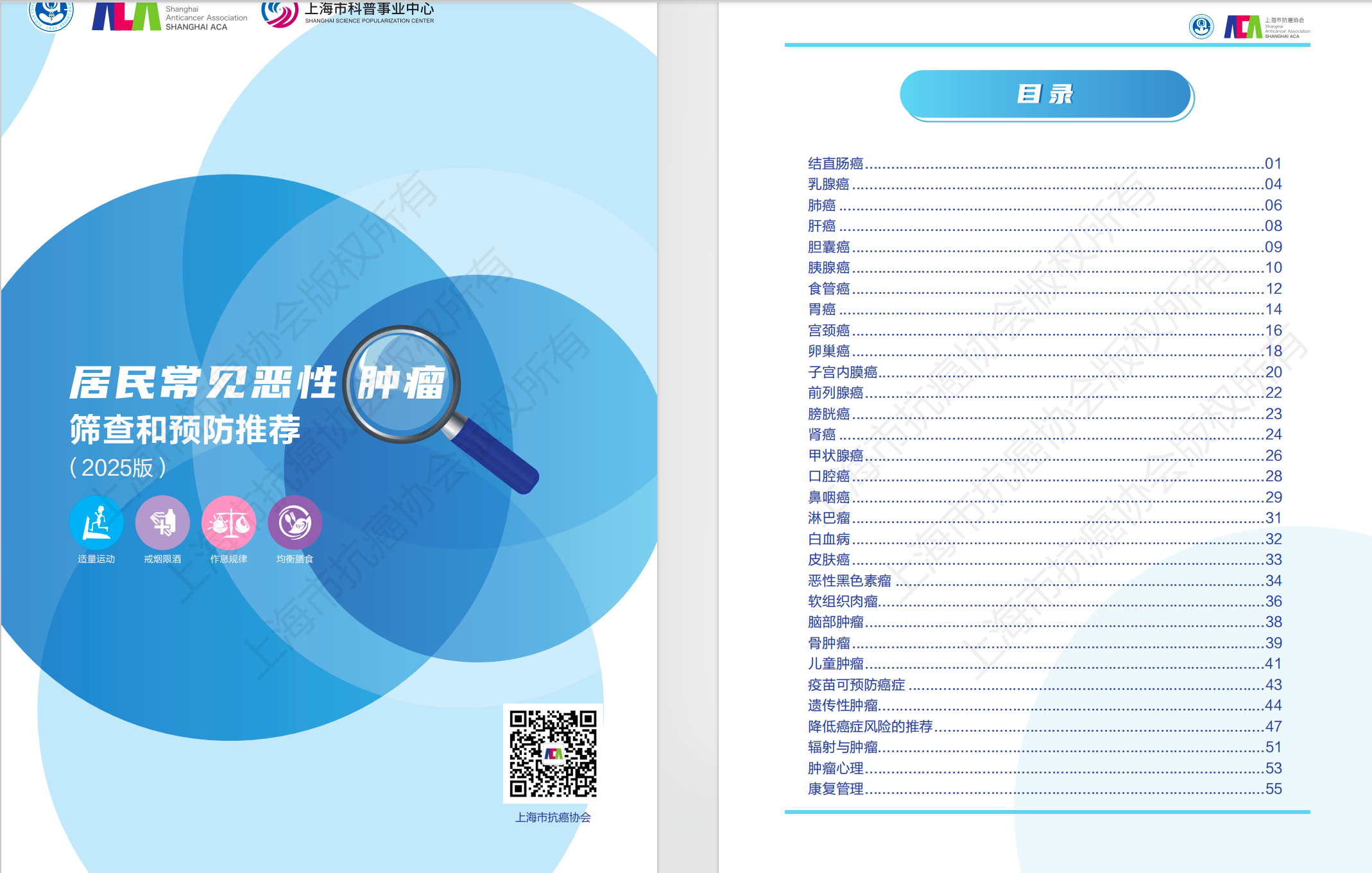Select the 前列腺癌 contents row
Screen dimensions: 1372x873
(1045, 393)
